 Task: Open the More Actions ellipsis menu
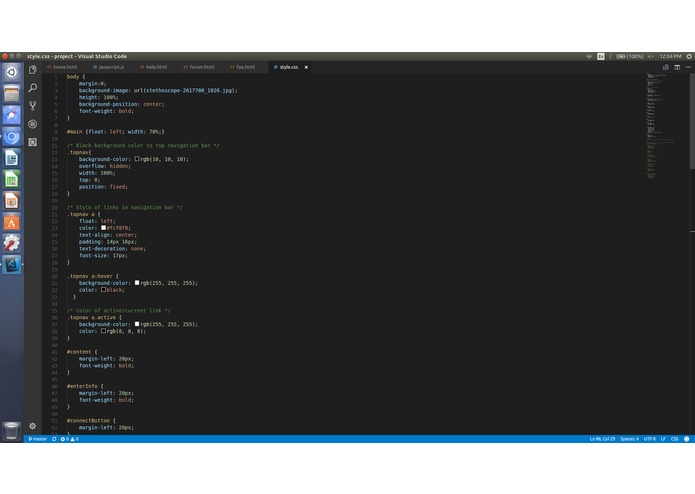(688, 67)
